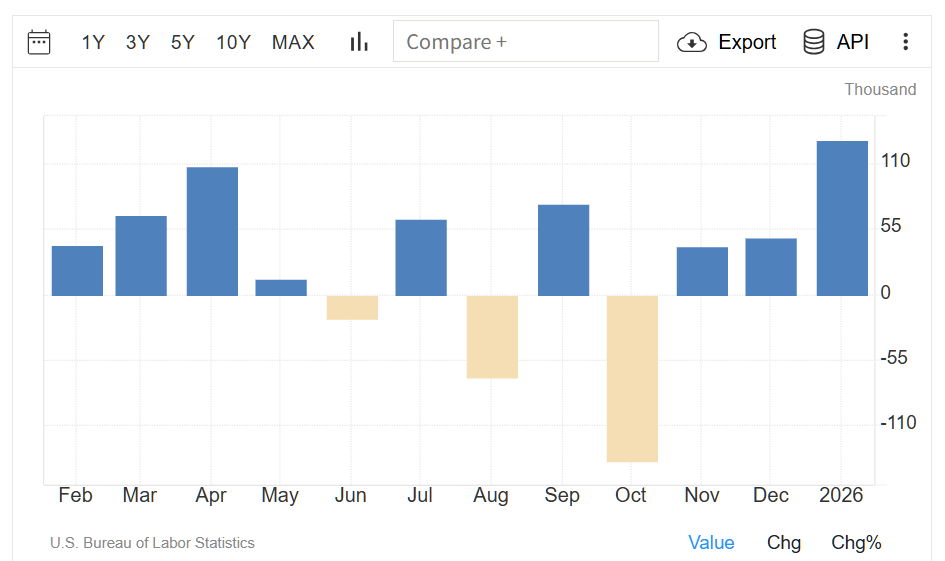The image size is (945, 561).
Task: Click the Compare + input field
Action: click(x=525, y=42)
